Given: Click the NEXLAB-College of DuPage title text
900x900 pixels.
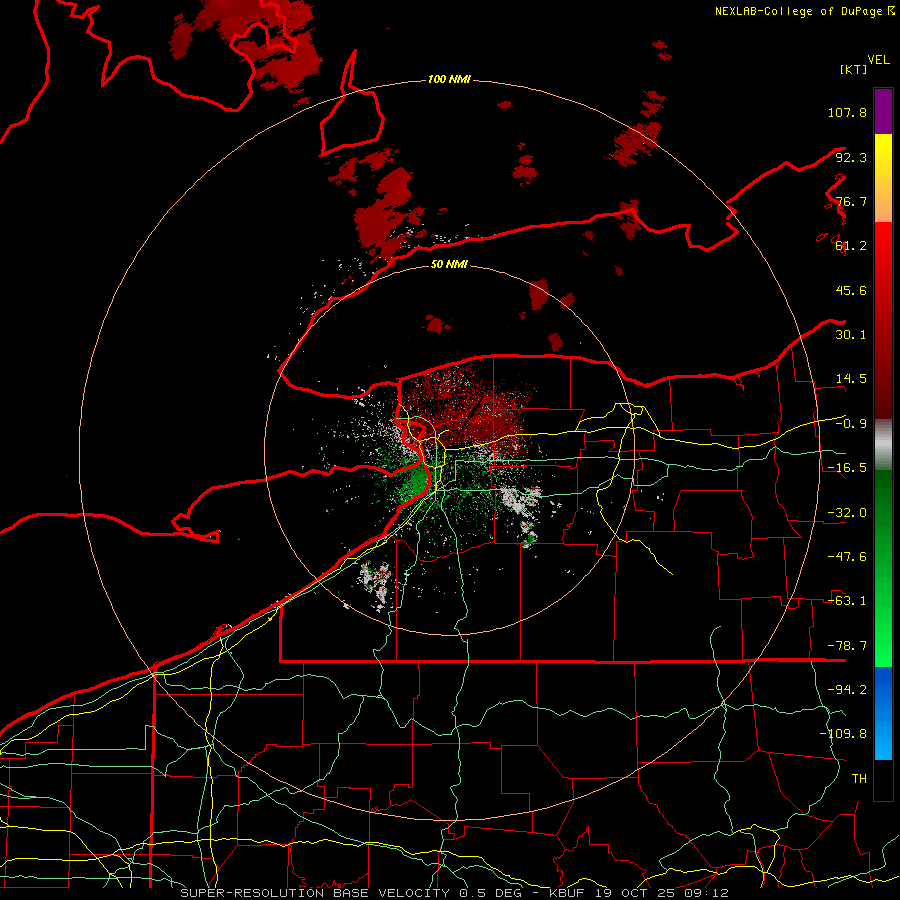Looking at the screenshot, I should tap(798, 11).
